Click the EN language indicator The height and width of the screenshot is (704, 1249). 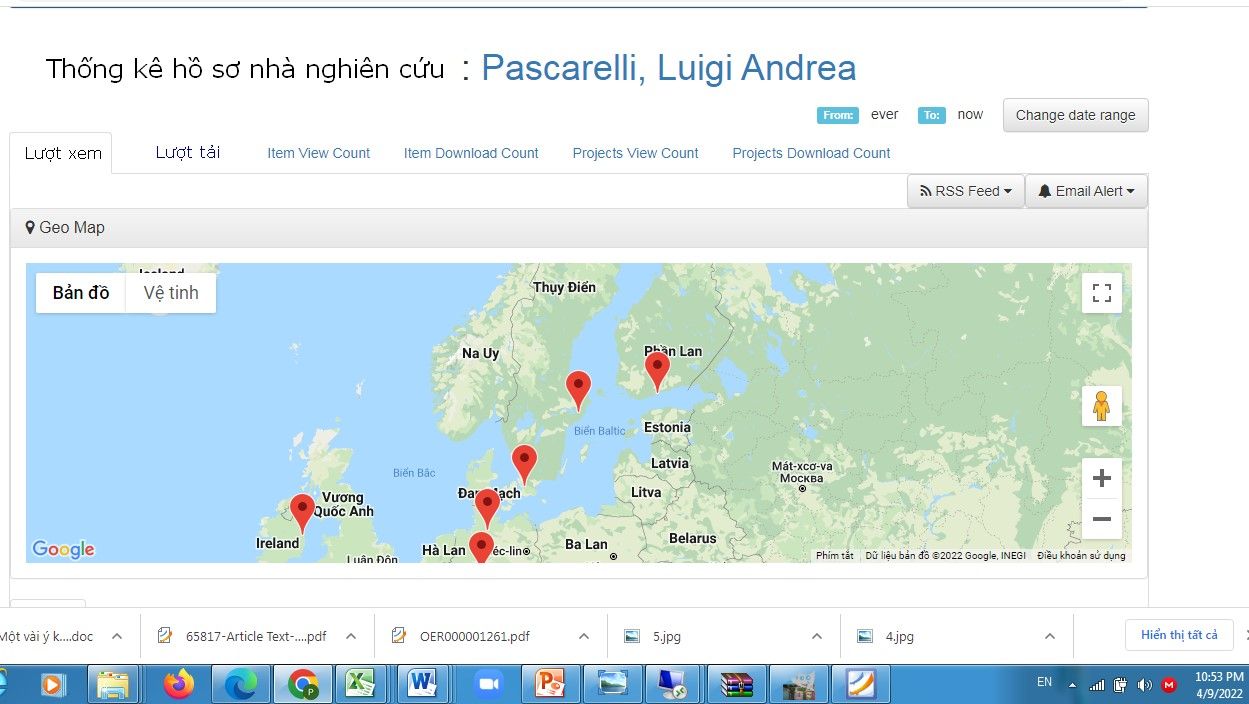(1044, 682)
